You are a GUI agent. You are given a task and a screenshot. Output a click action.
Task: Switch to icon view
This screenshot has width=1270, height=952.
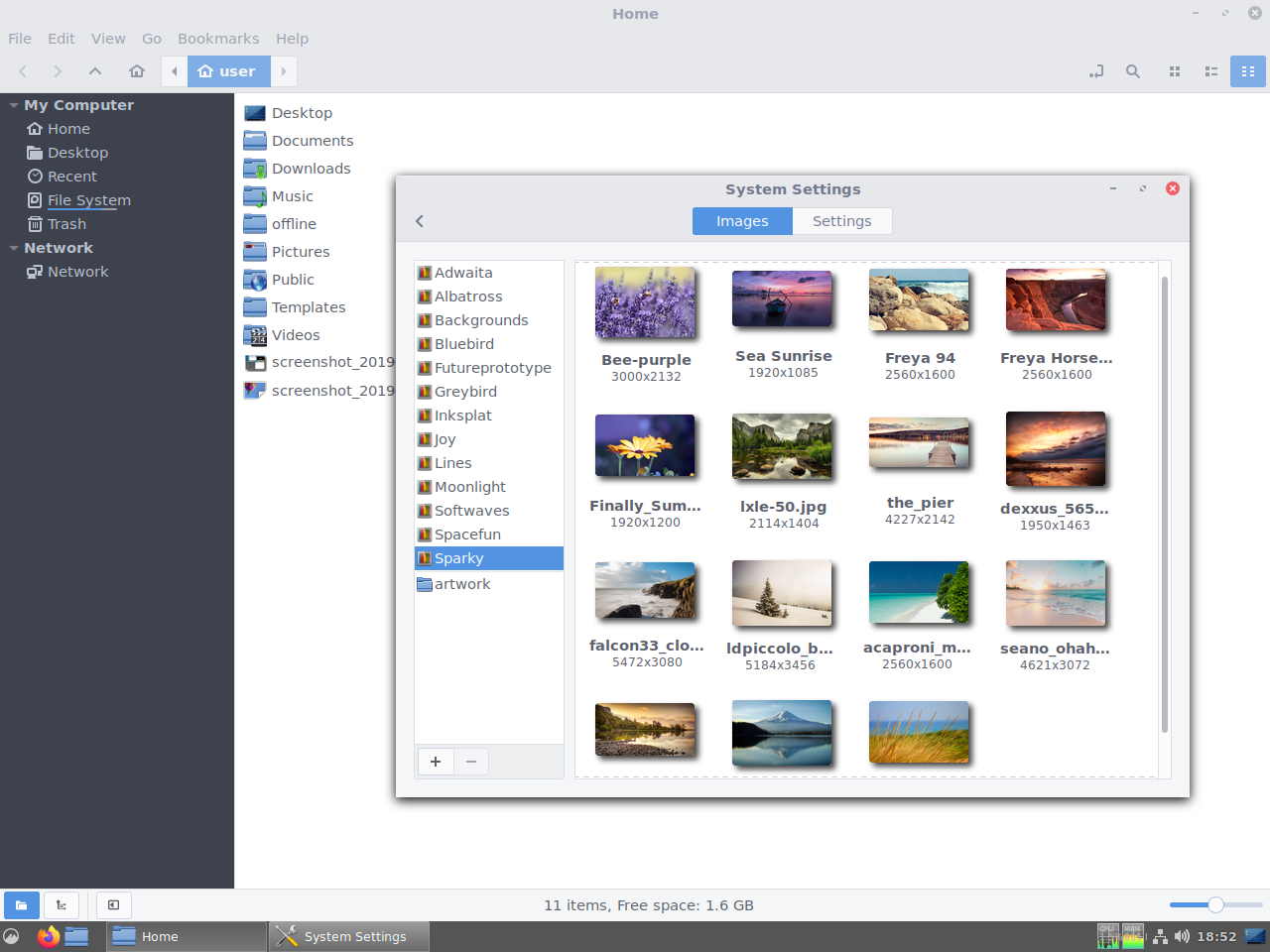coord(1175,71)
